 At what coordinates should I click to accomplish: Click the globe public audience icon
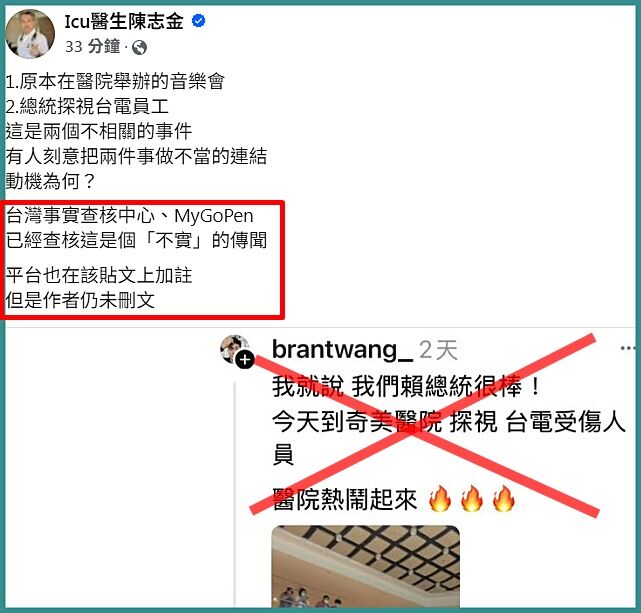[139, 47]
